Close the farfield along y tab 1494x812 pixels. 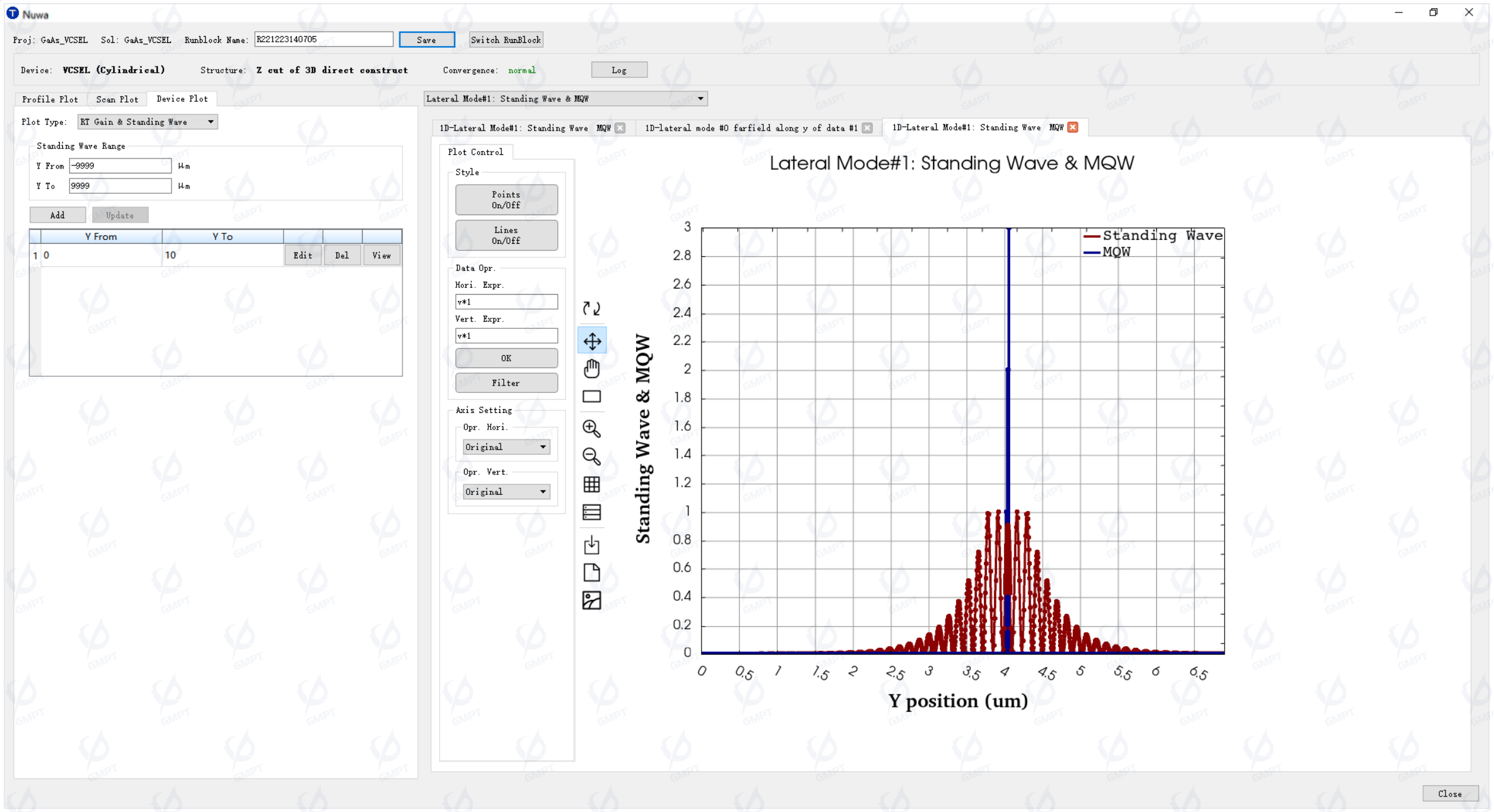(867, 128)
